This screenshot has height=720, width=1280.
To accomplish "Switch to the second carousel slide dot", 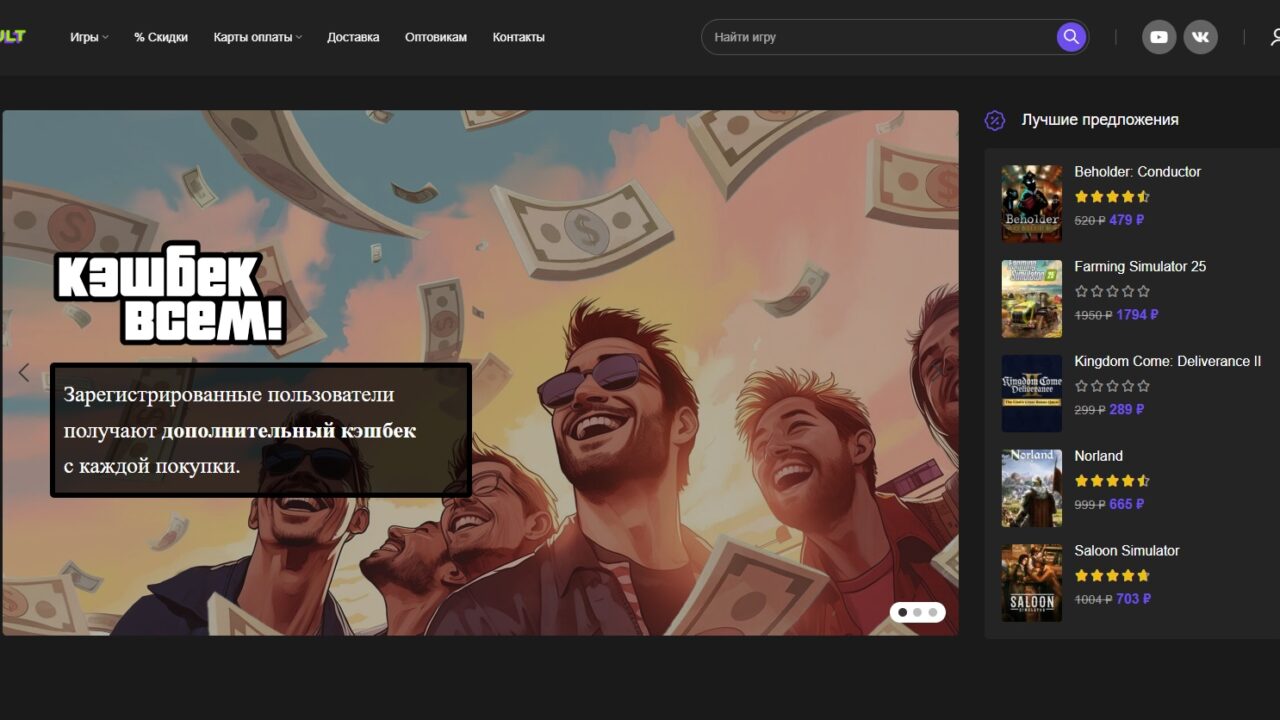I will click(917, 612).
